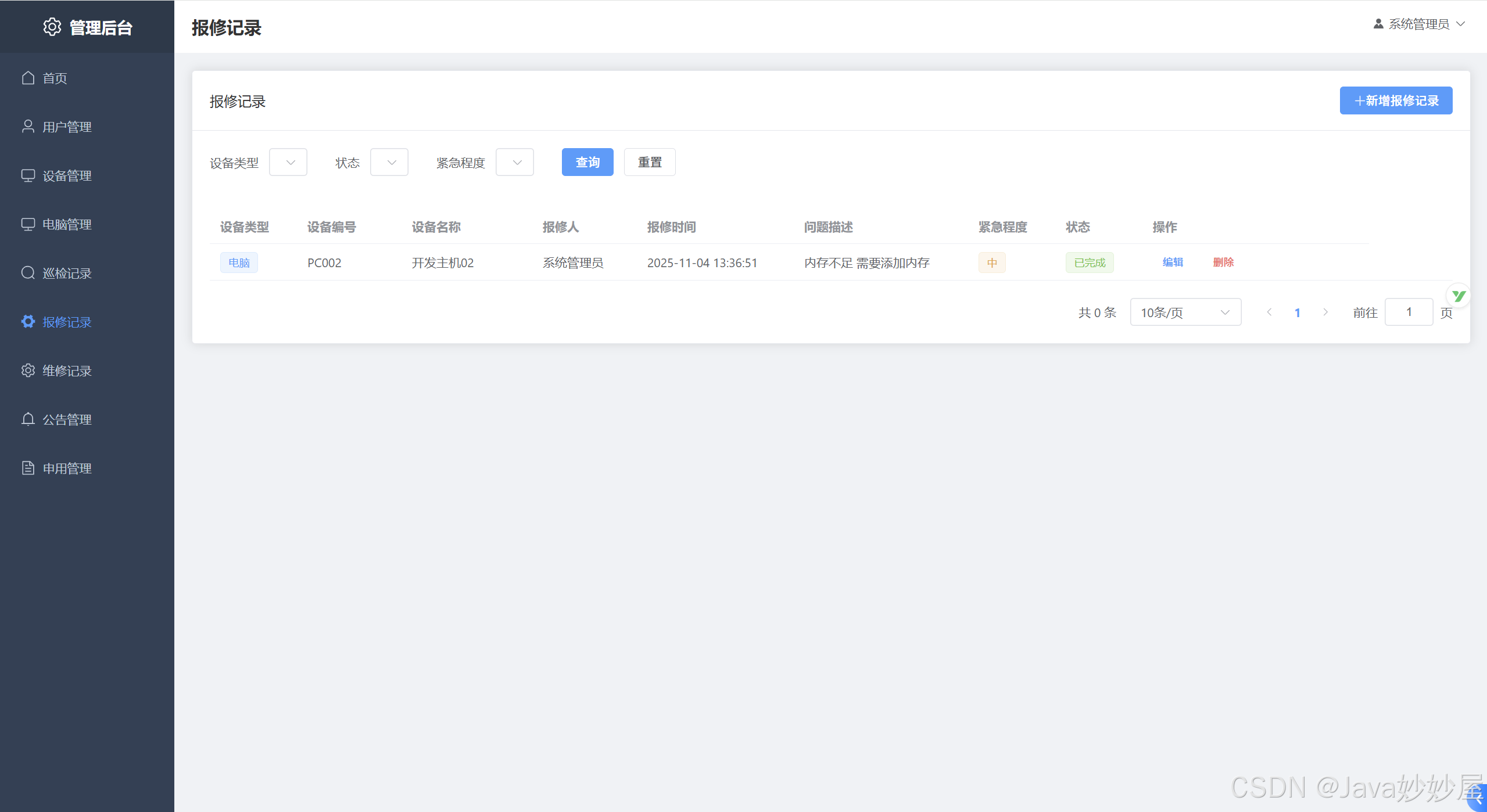Select 报修记录 in the sidebar
1487x812 pixels.
[x=87, y=322]
